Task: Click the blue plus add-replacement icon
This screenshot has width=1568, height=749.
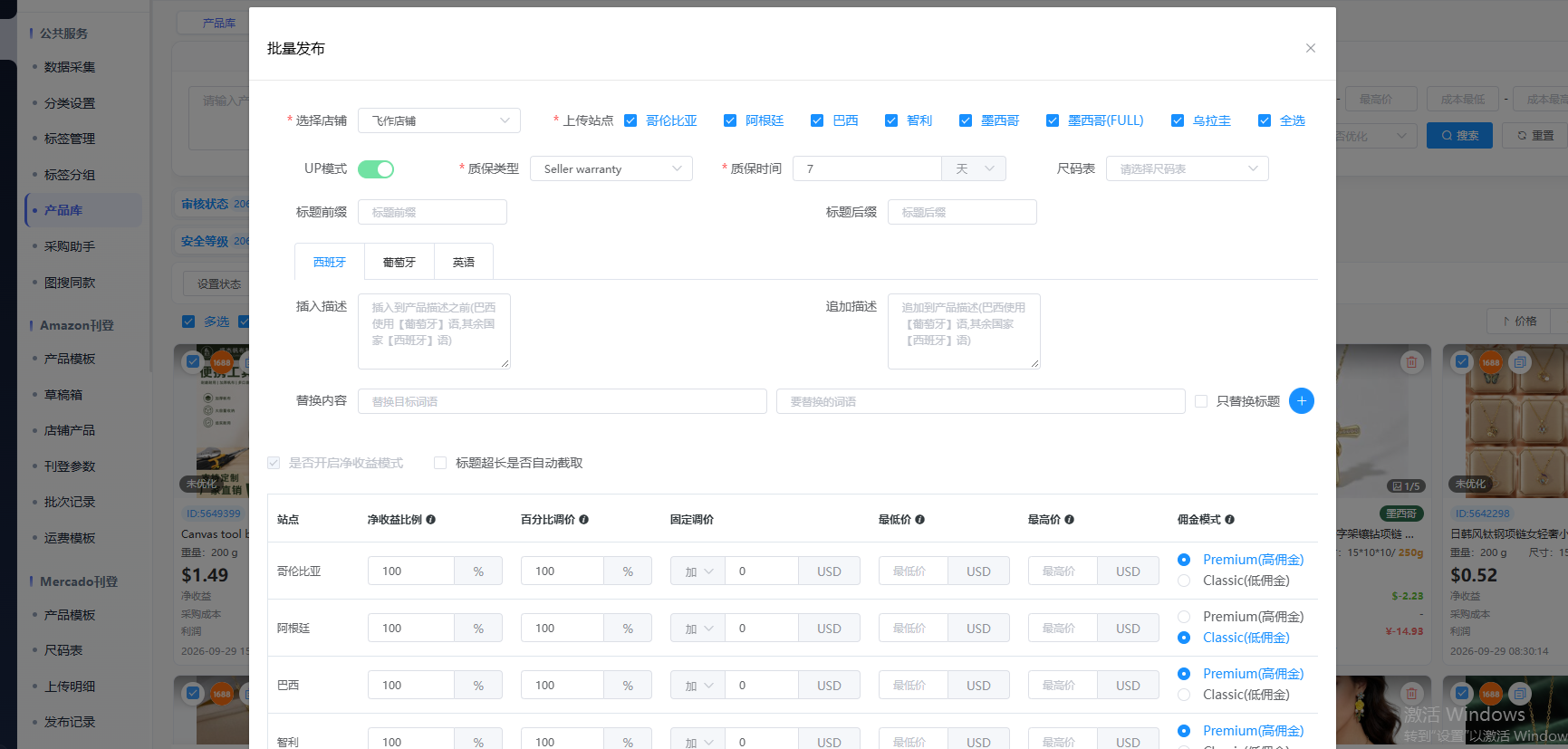Action: [x=1301, y=400]
